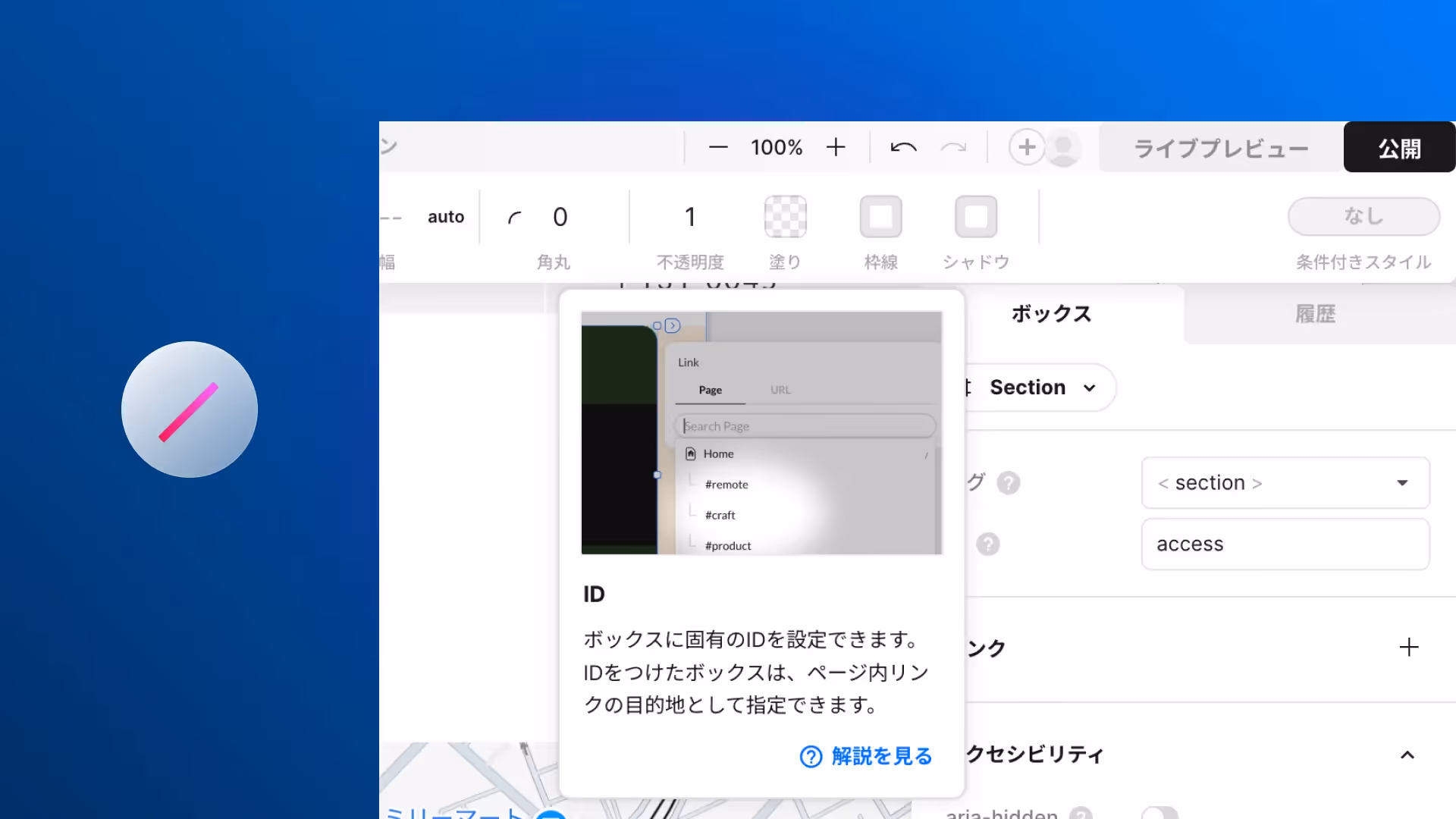The image size is (1456, 819).
Task: Click the 公開 publish button
Action: (x=1399, y=148)
